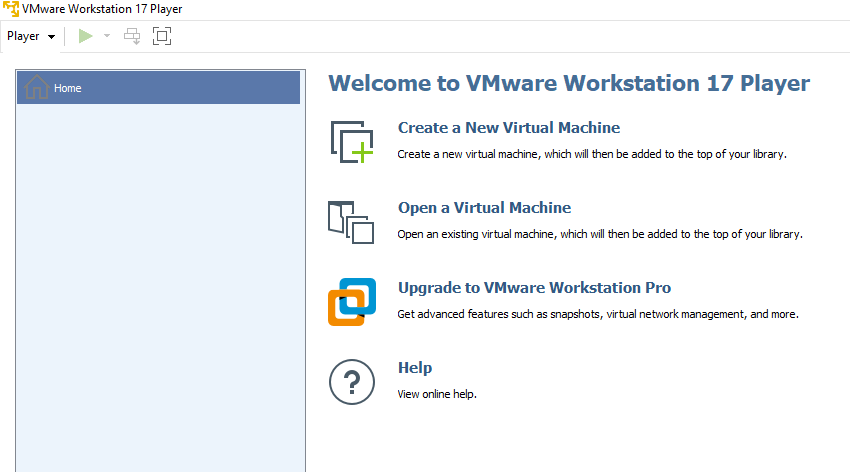Click the Open a Virtual Machine folder icon

(351, 221)
